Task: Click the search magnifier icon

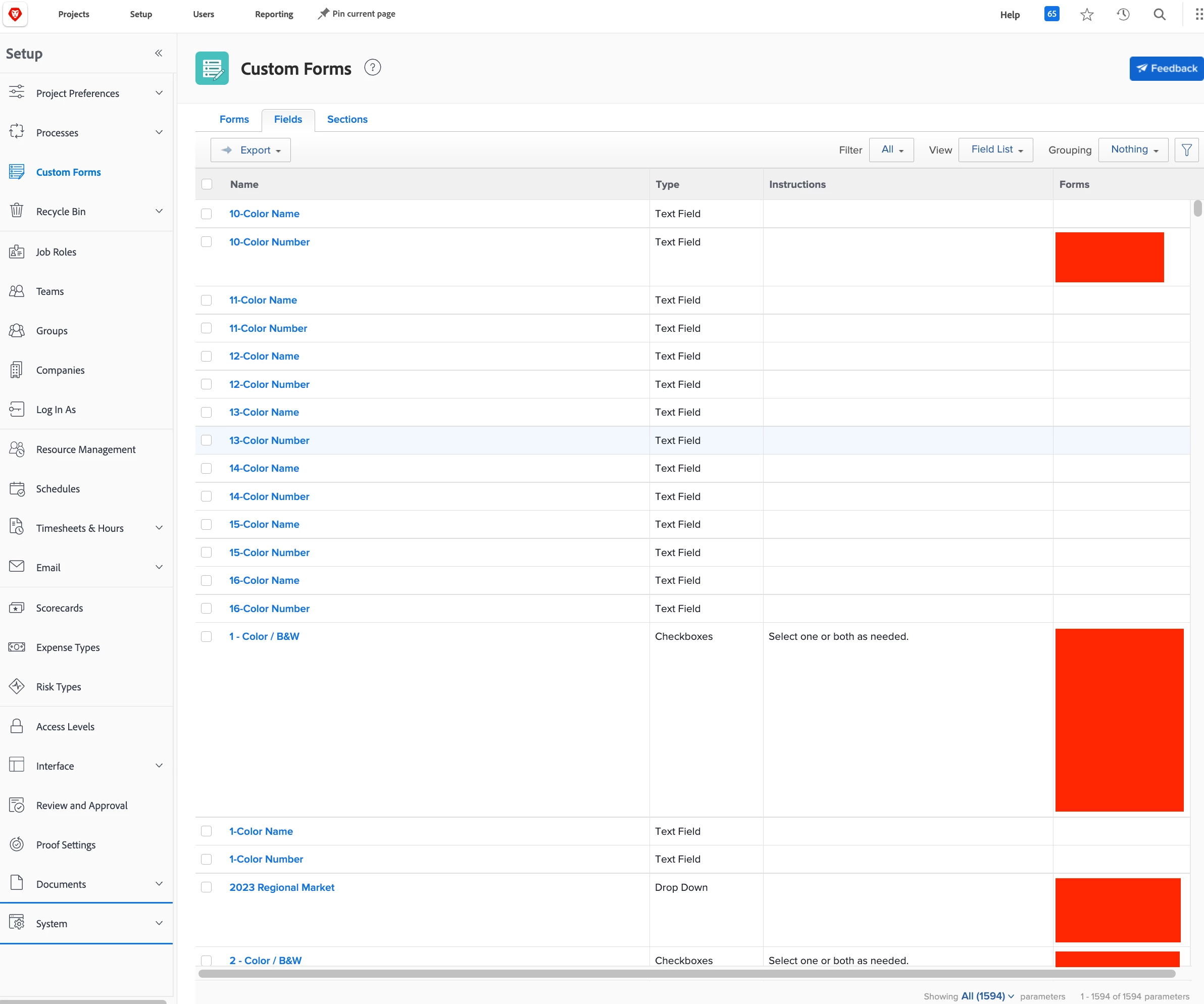Action: point(1159,15)
